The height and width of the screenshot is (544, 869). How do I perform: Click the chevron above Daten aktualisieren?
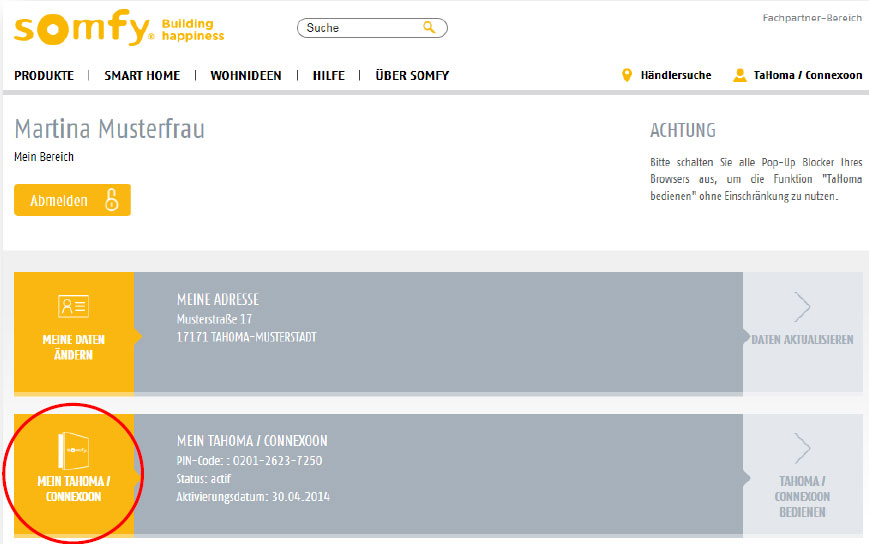pos(802,307)
